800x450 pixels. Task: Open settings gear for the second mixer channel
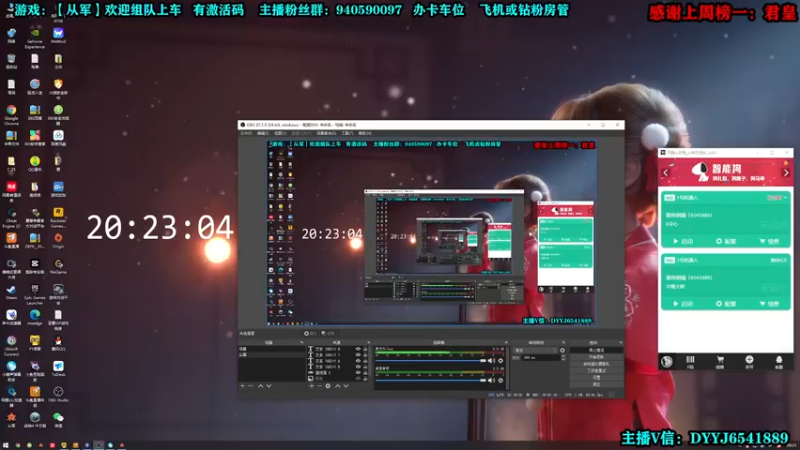click(x=501, y=380)
